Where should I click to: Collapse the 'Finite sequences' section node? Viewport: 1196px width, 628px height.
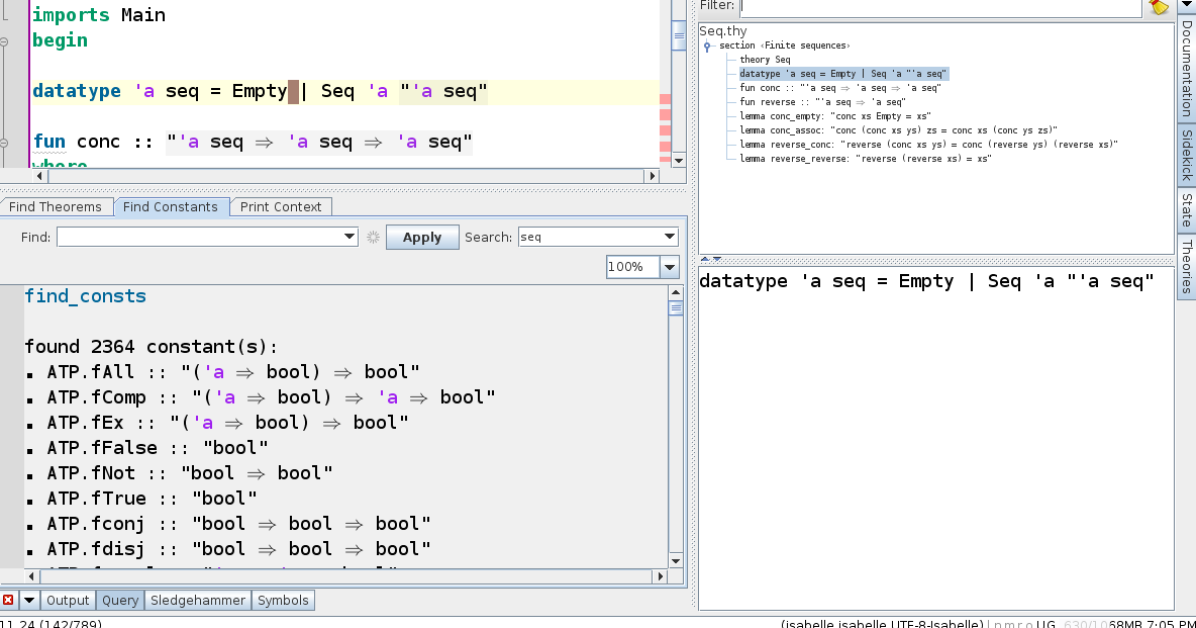(x=708, y=46)
